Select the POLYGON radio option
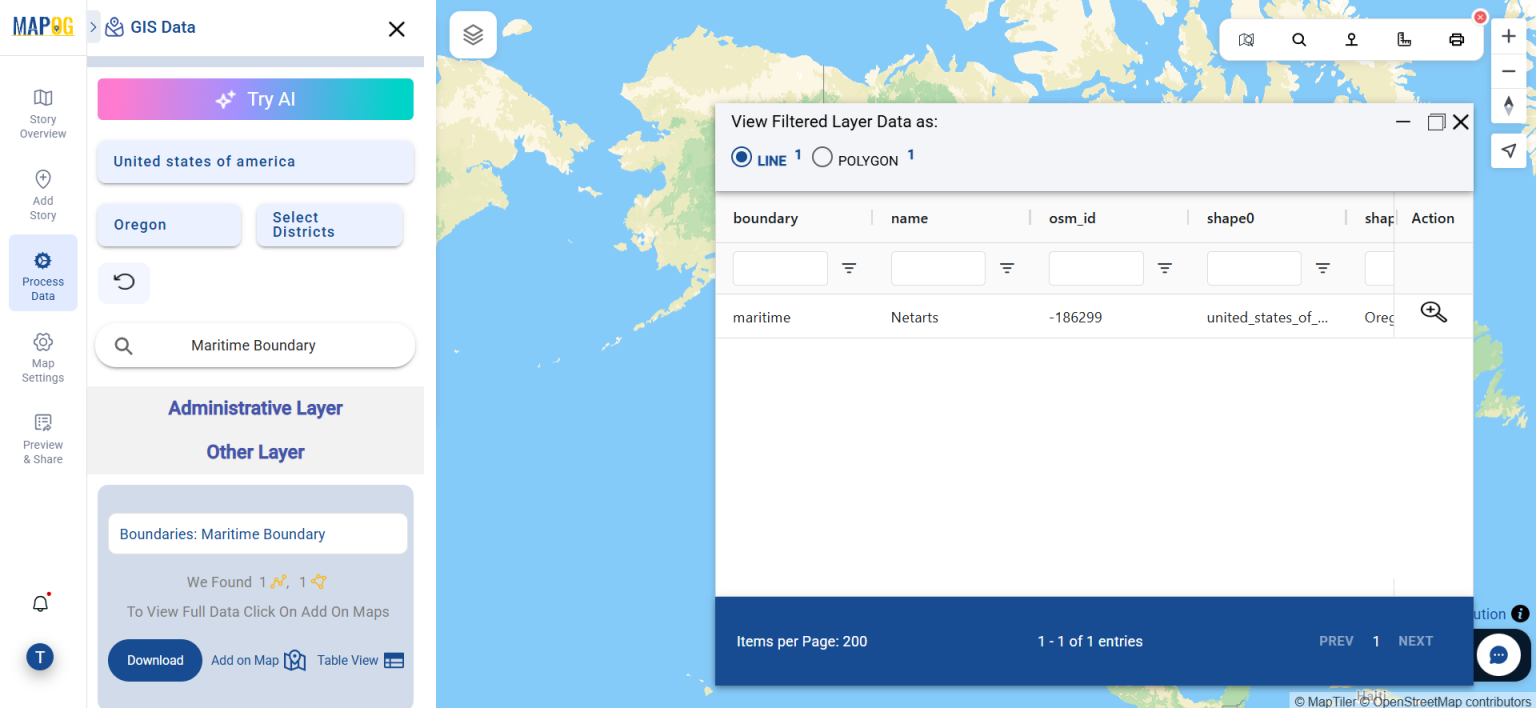 [822, 157]
